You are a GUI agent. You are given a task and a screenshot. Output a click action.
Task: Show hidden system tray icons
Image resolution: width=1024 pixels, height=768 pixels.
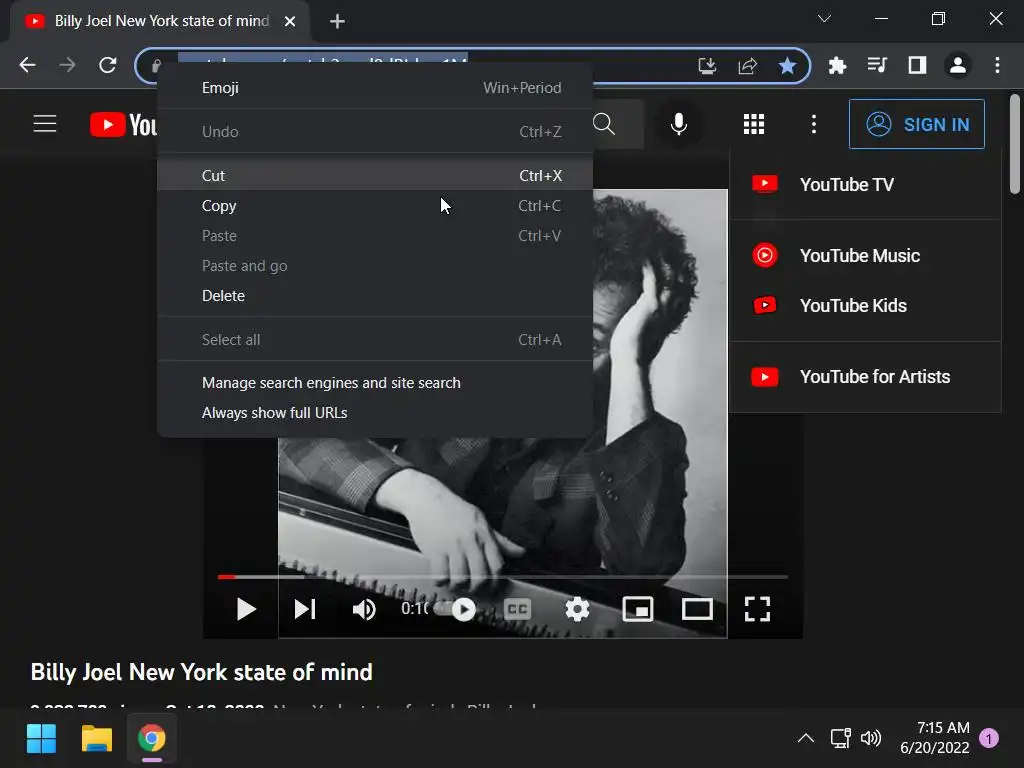click(806, 738)
